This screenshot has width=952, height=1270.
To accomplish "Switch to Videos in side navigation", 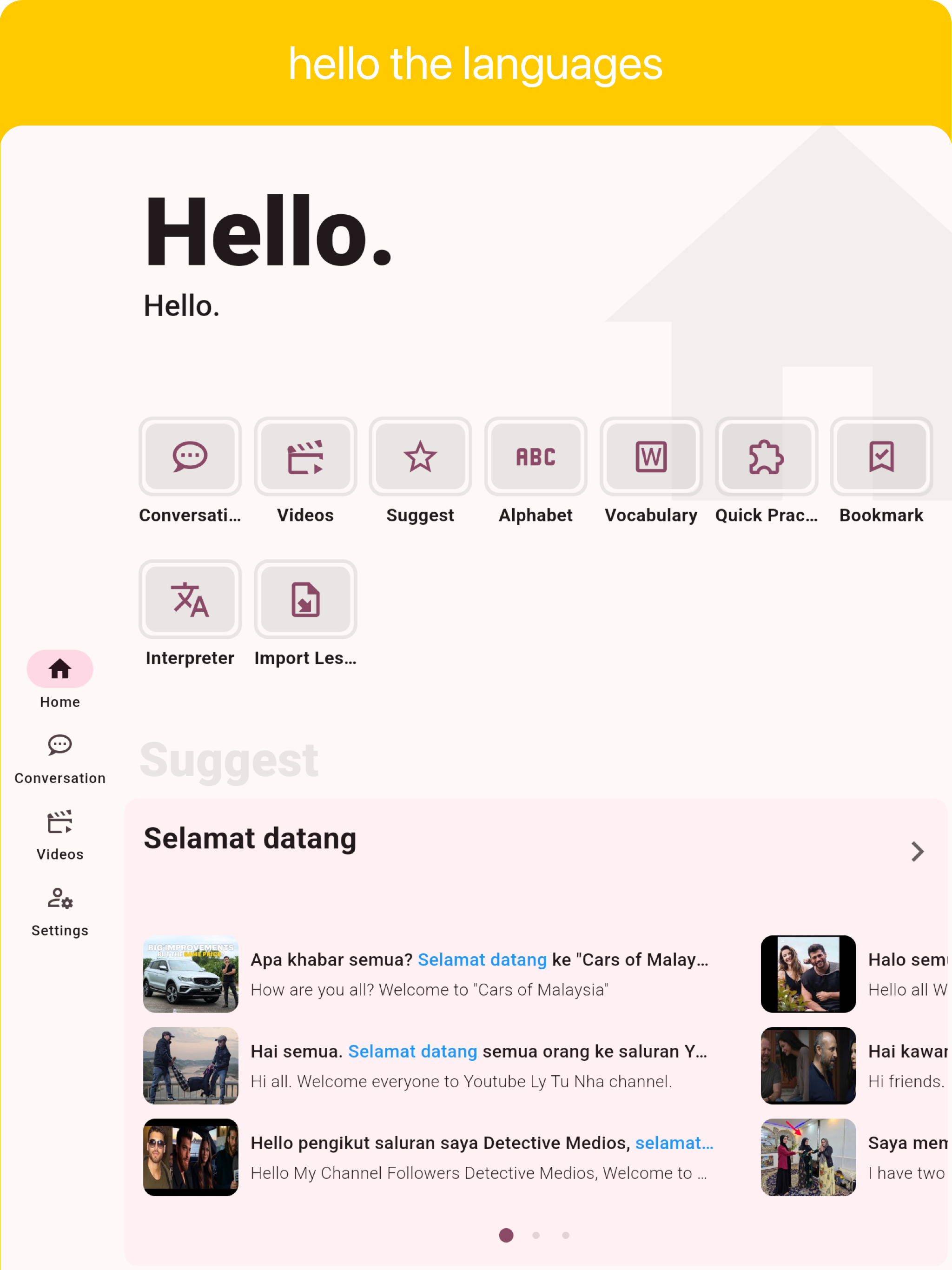I will pos(59,835).
